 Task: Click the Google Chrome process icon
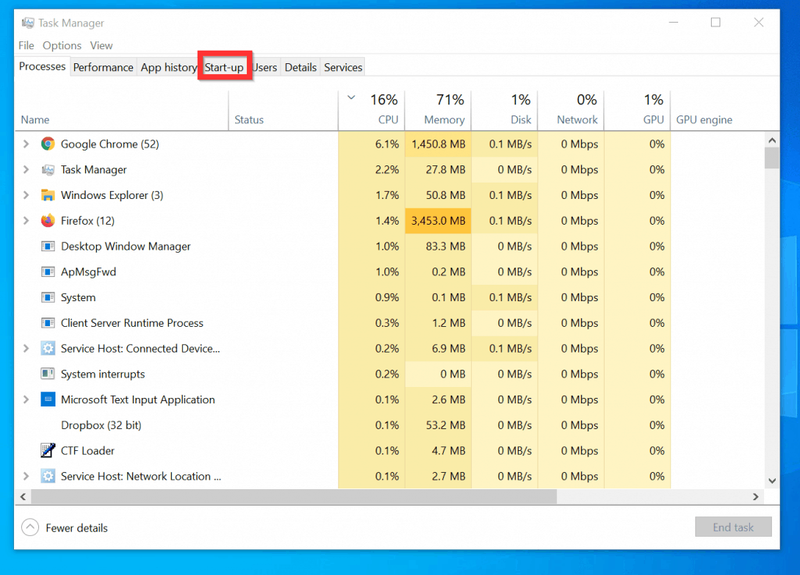click(x=48, y=144)
